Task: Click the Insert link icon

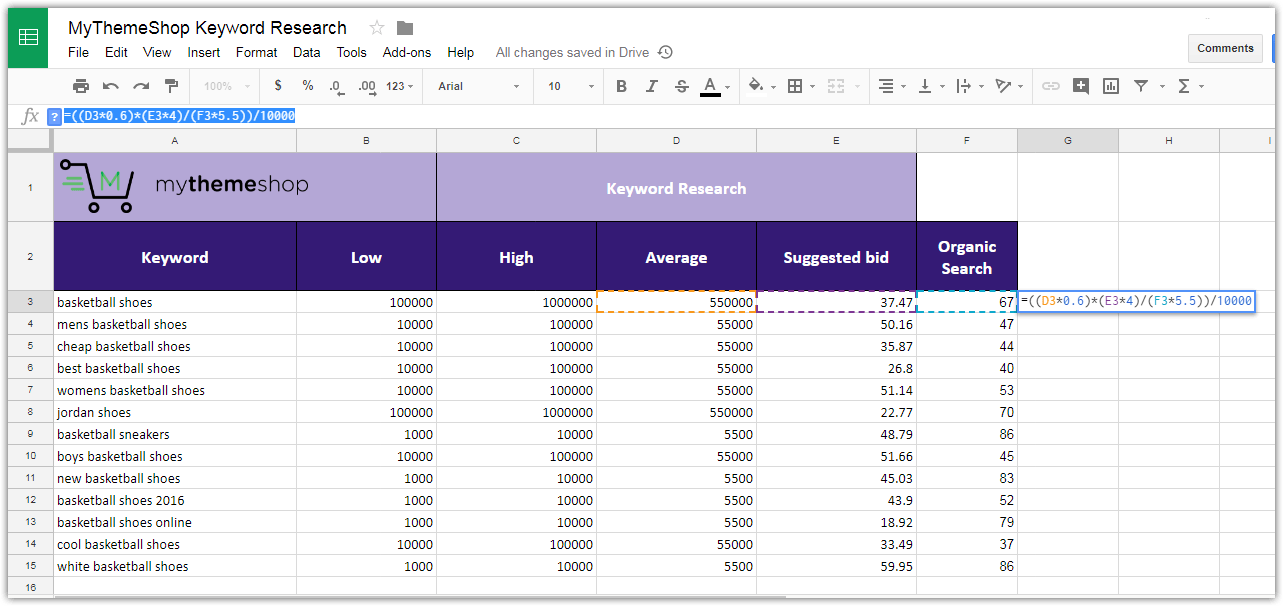Action: pyautogui.click(x=1051, y=86)
